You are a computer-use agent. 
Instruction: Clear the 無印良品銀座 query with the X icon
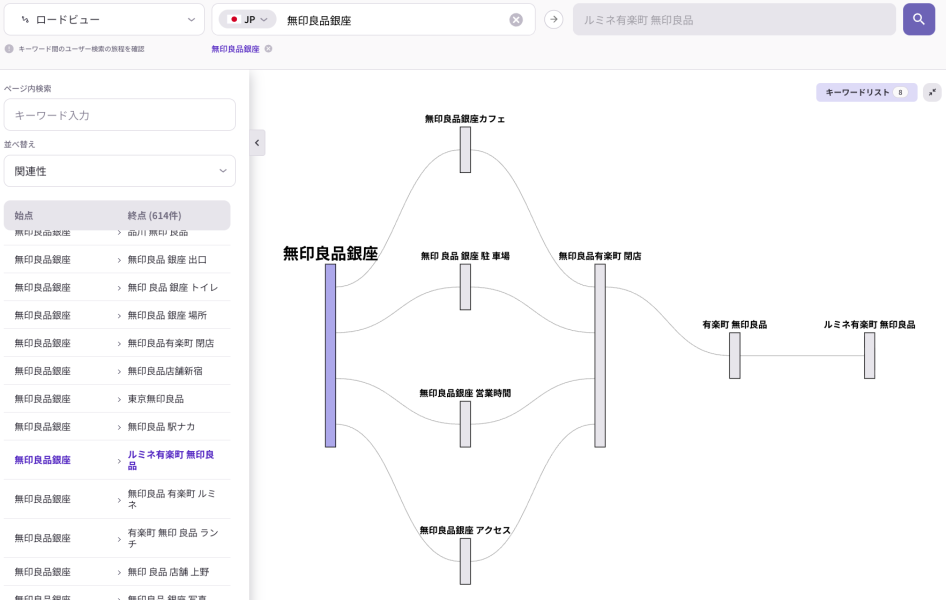[516, 18]
